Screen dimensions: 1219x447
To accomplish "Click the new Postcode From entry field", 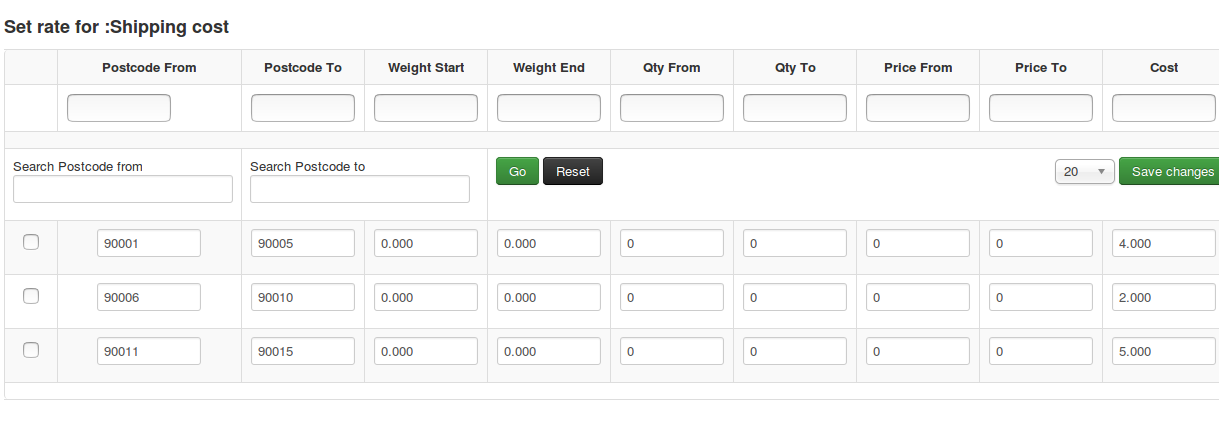I will 119,108.
